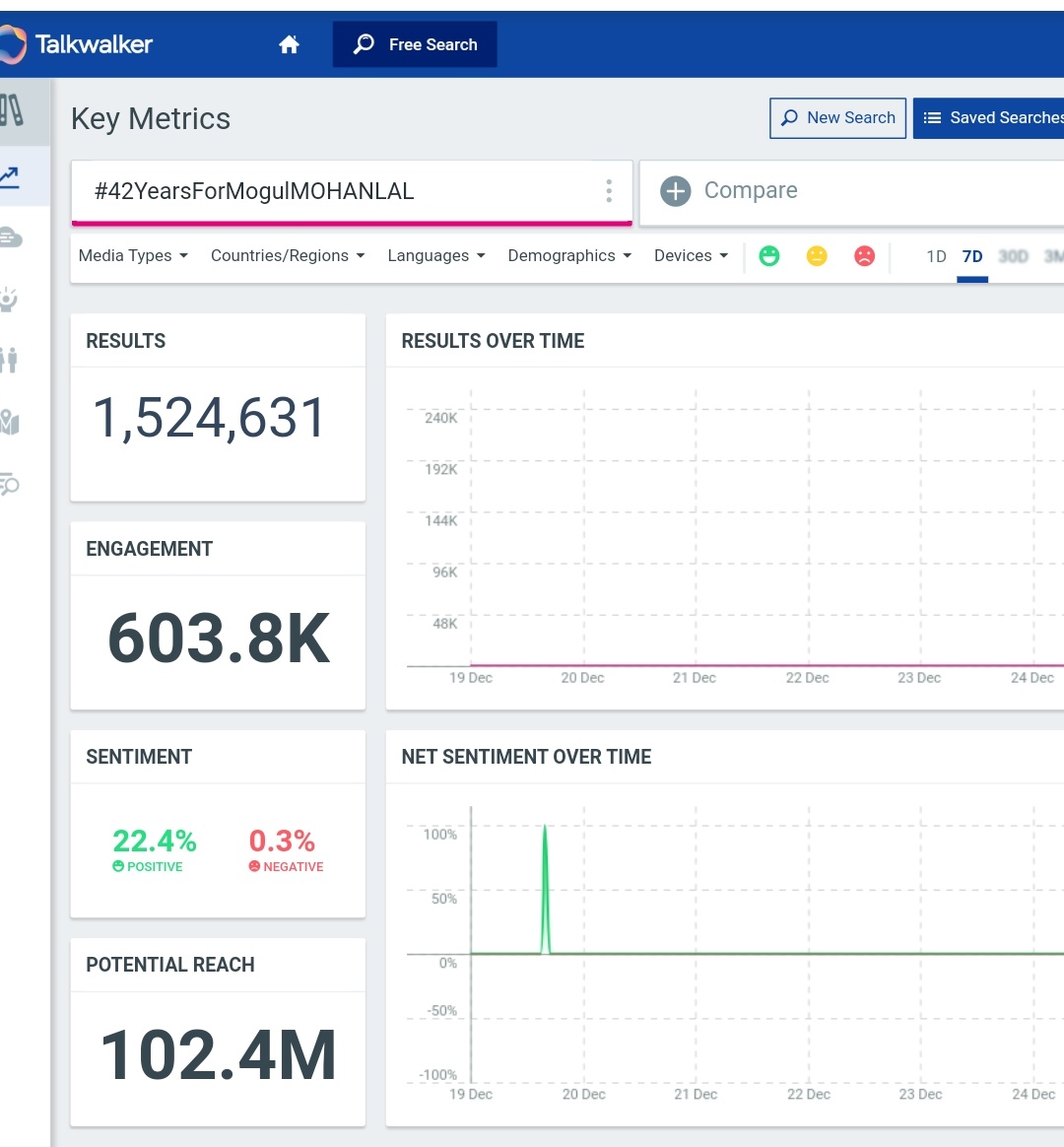Click the RESULTS OVER TIME heading
Image resolution: width=1064 pixels, height=1147 pixels.
point(493,341)
